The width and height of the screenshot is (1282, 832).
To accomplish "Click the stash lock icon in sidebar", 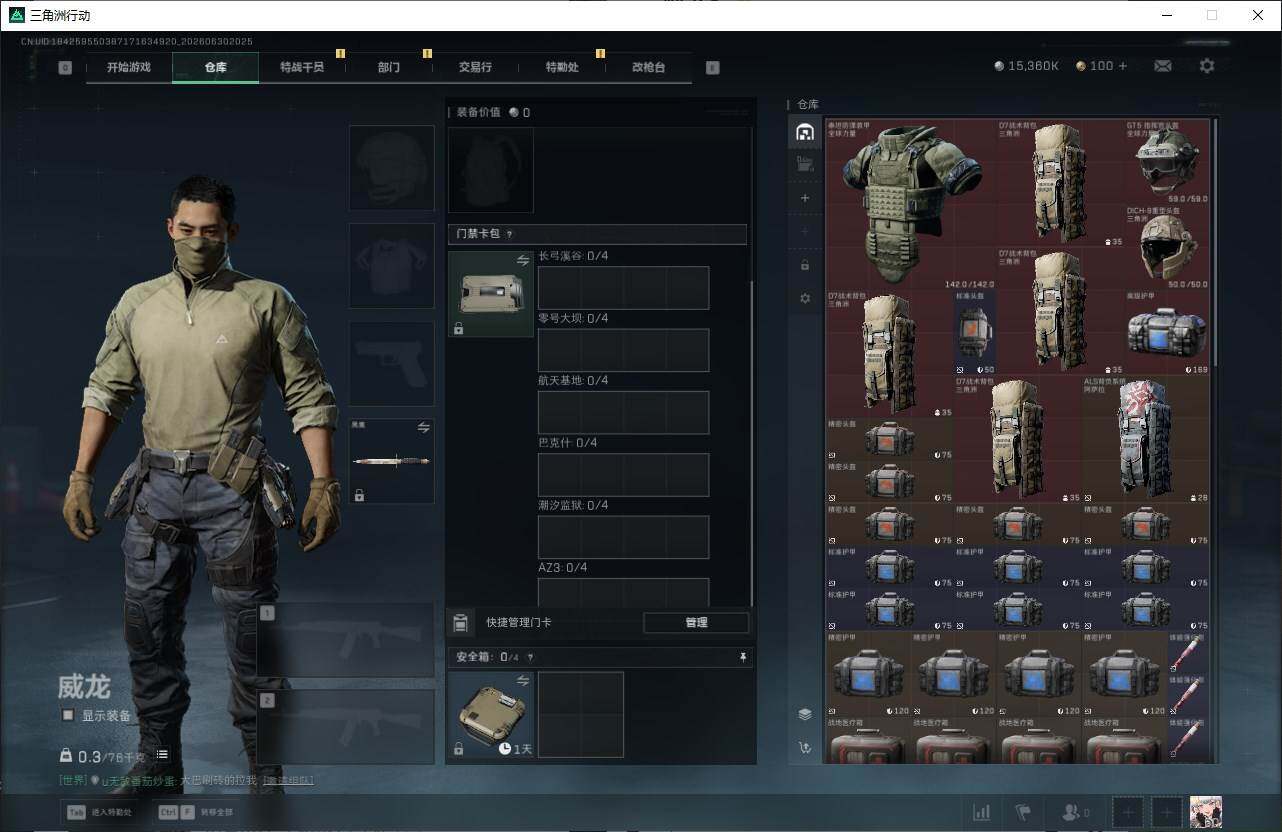I will pyautogui.click(x=804, y=265).
